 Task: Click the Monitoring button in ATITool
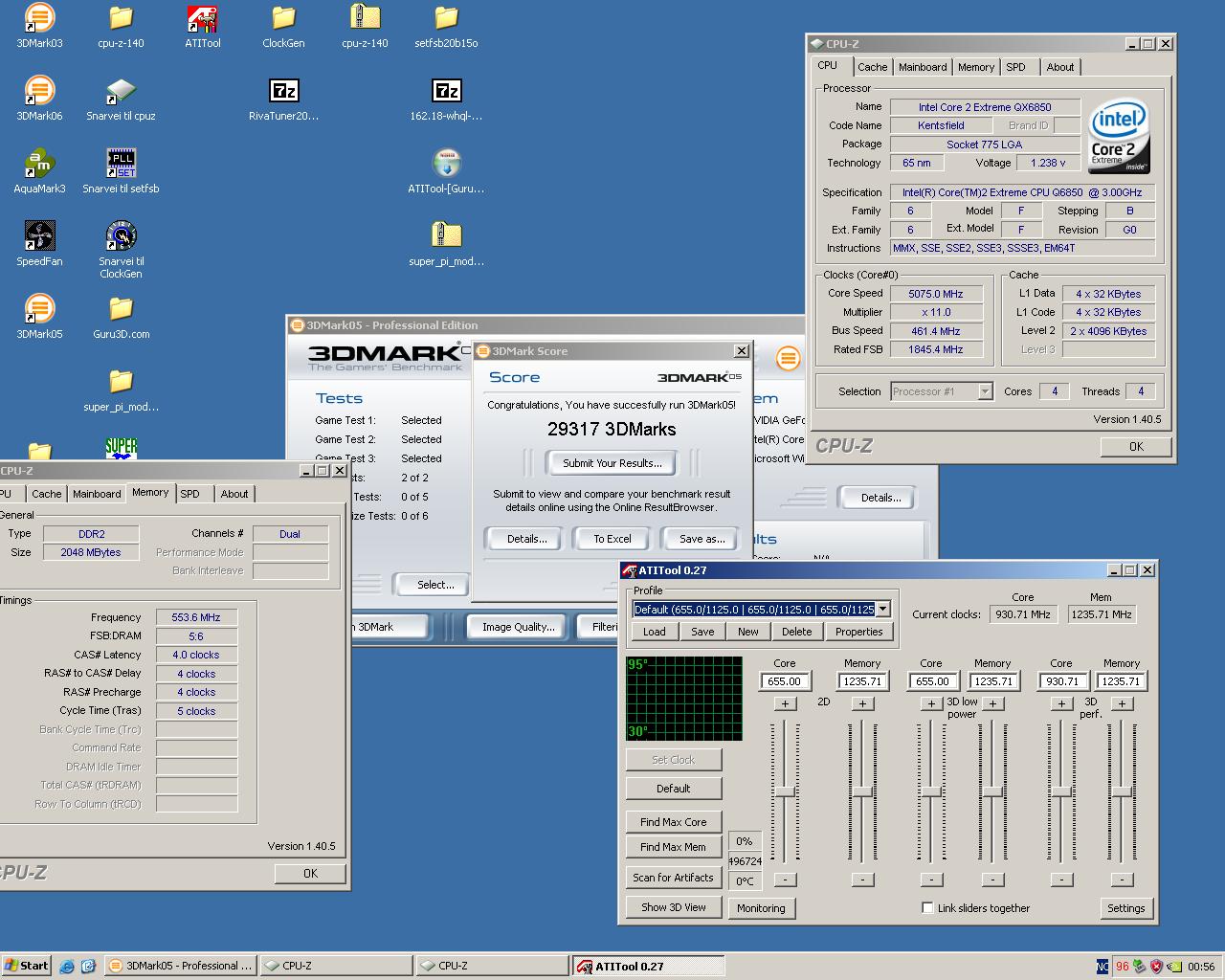click(761, 908)
